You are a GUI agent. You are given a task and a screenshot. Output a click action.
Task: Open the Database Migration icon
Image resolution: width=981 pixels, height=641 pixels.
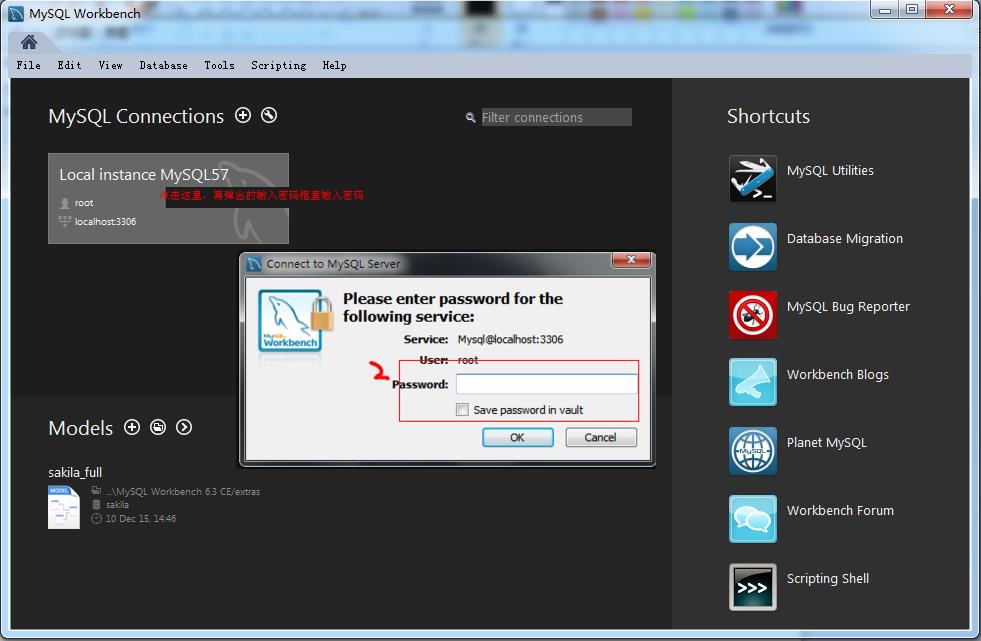[x=753, y=247]
